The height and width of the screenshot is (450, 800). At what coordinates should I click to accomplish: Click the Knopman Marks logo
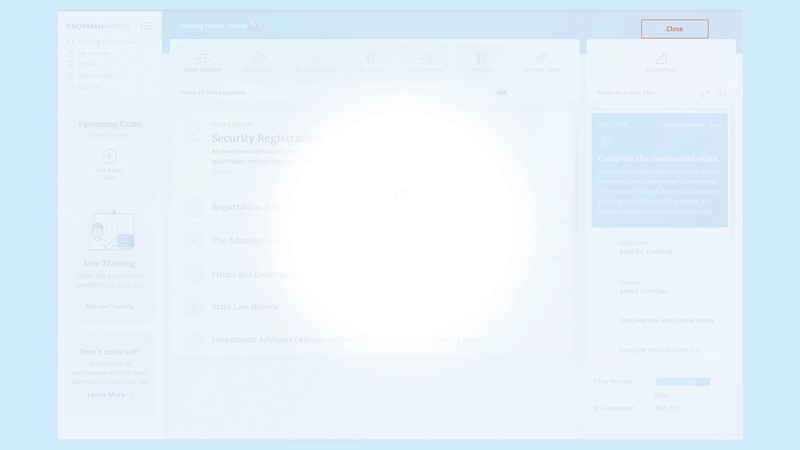pyautogui.click(x=97, y=27)
